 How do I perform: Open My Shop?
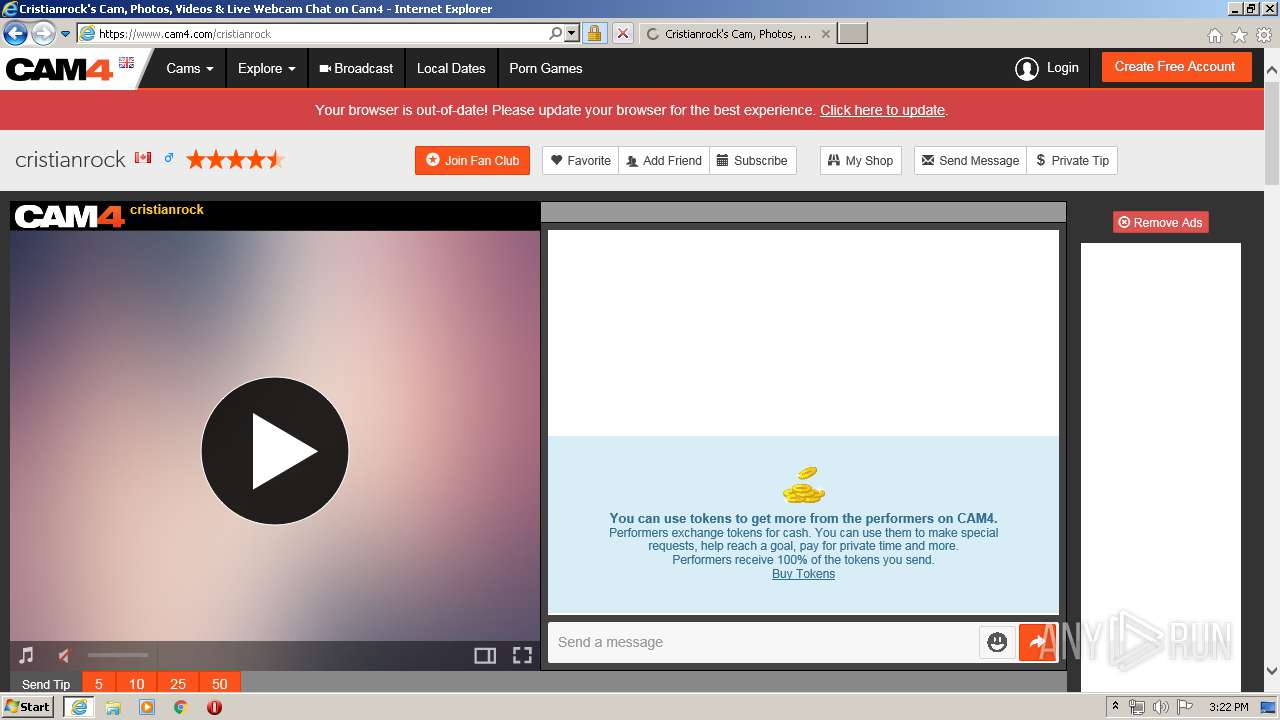(x=860, y=160)
